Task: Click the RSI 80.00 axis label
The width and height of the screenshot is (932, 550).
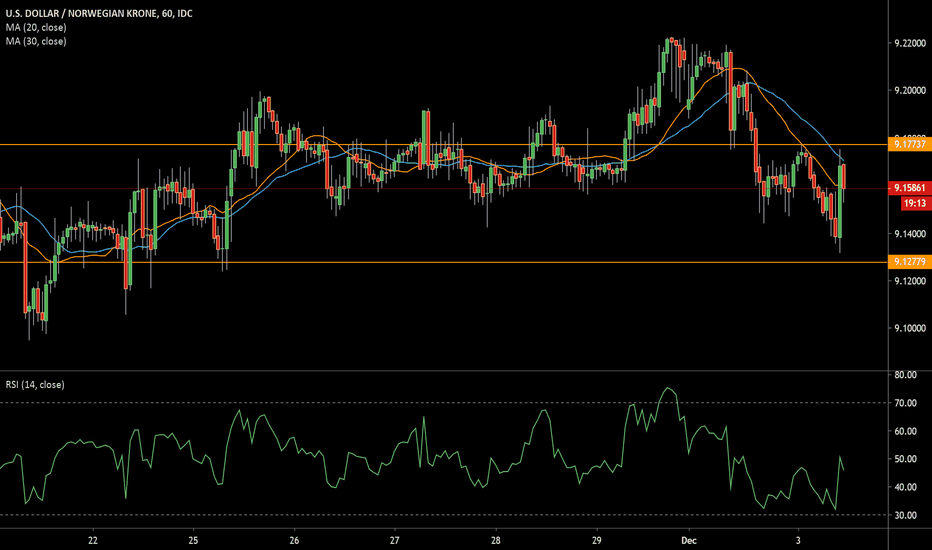Action: pyautogui.click(x=905, y=375)
